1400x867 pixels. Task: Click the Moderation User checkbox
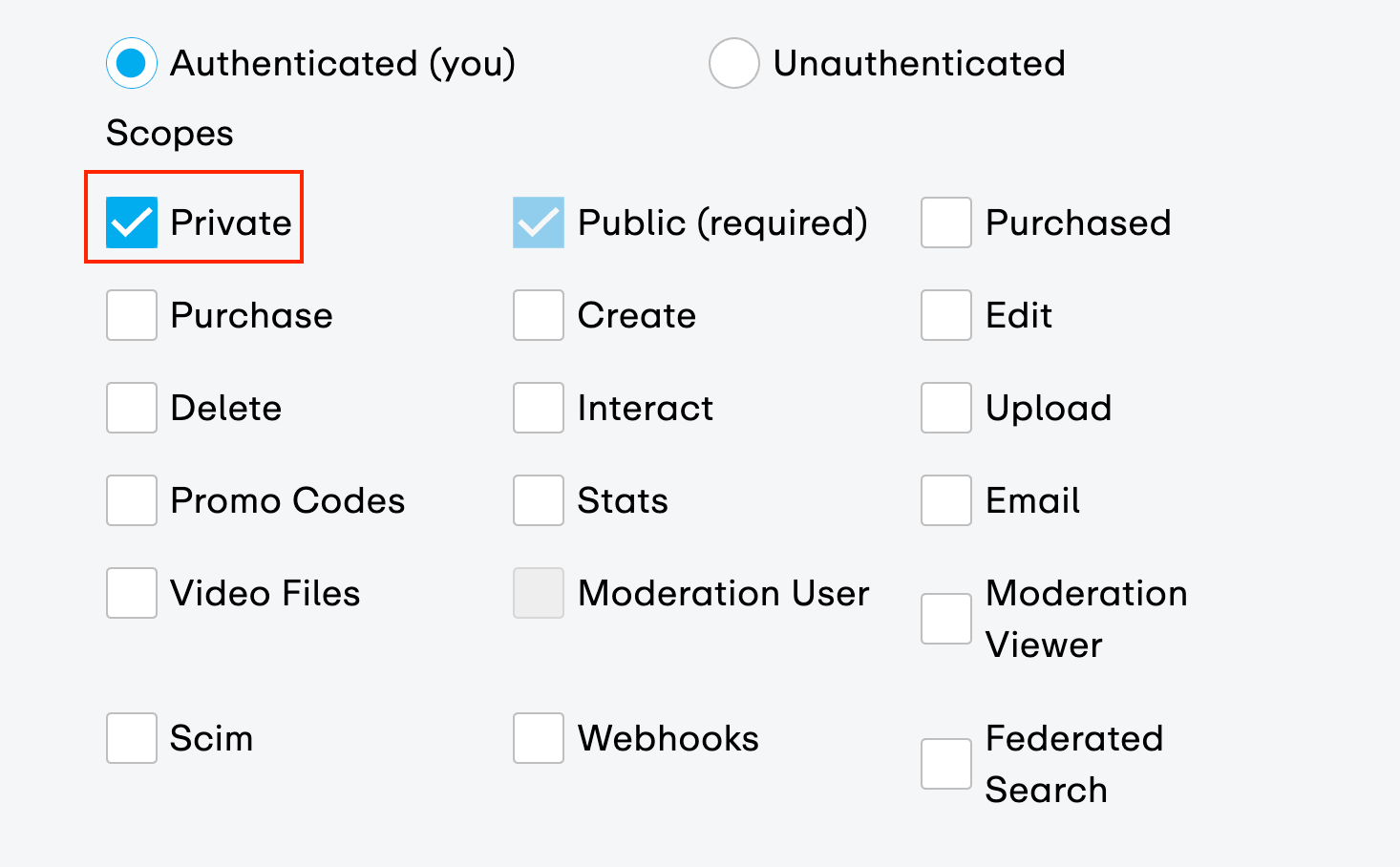pyautogui.click(x=538, y=592)
